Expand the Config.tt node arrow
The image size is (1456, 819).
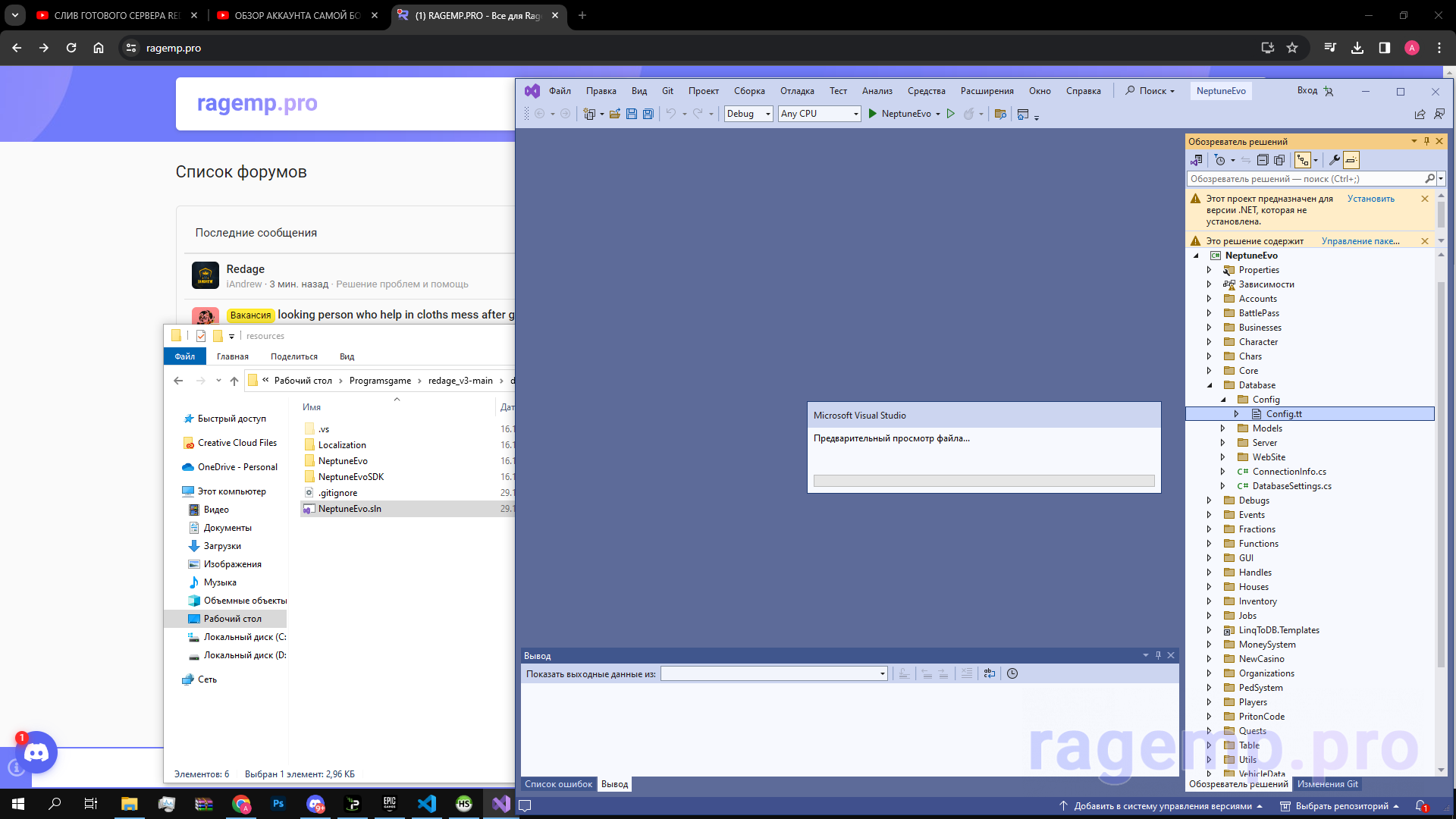tap(1237, 414)
